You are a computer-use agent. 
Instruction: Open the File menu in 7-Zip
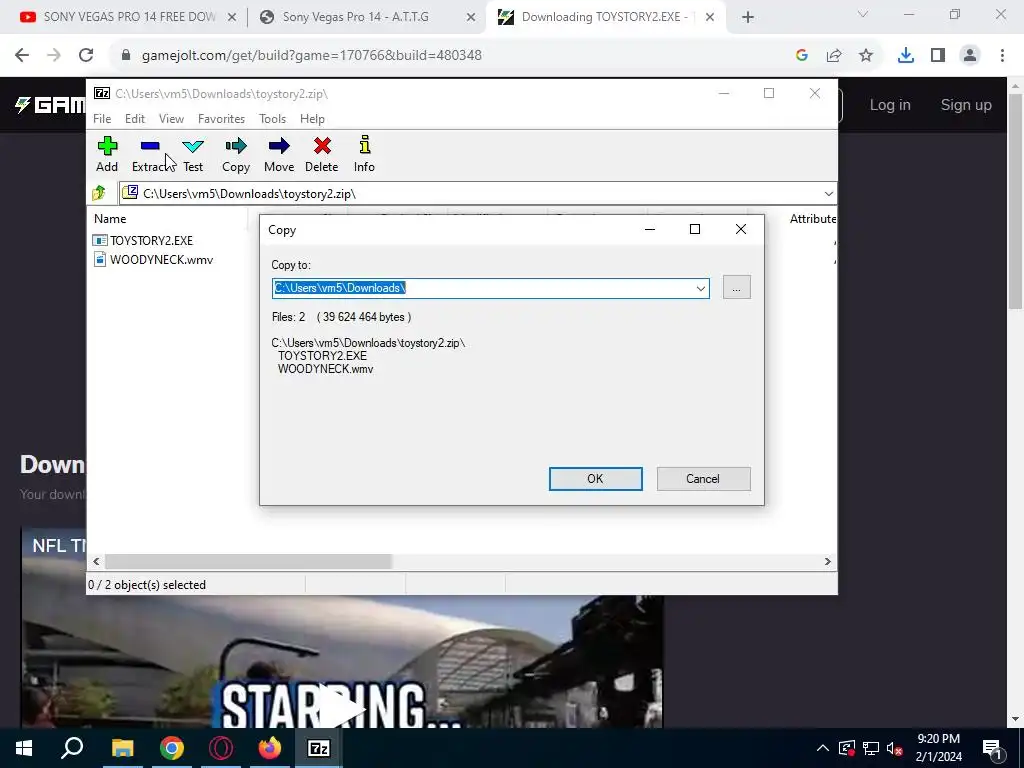pyautogui.click(x=102, y=119)
